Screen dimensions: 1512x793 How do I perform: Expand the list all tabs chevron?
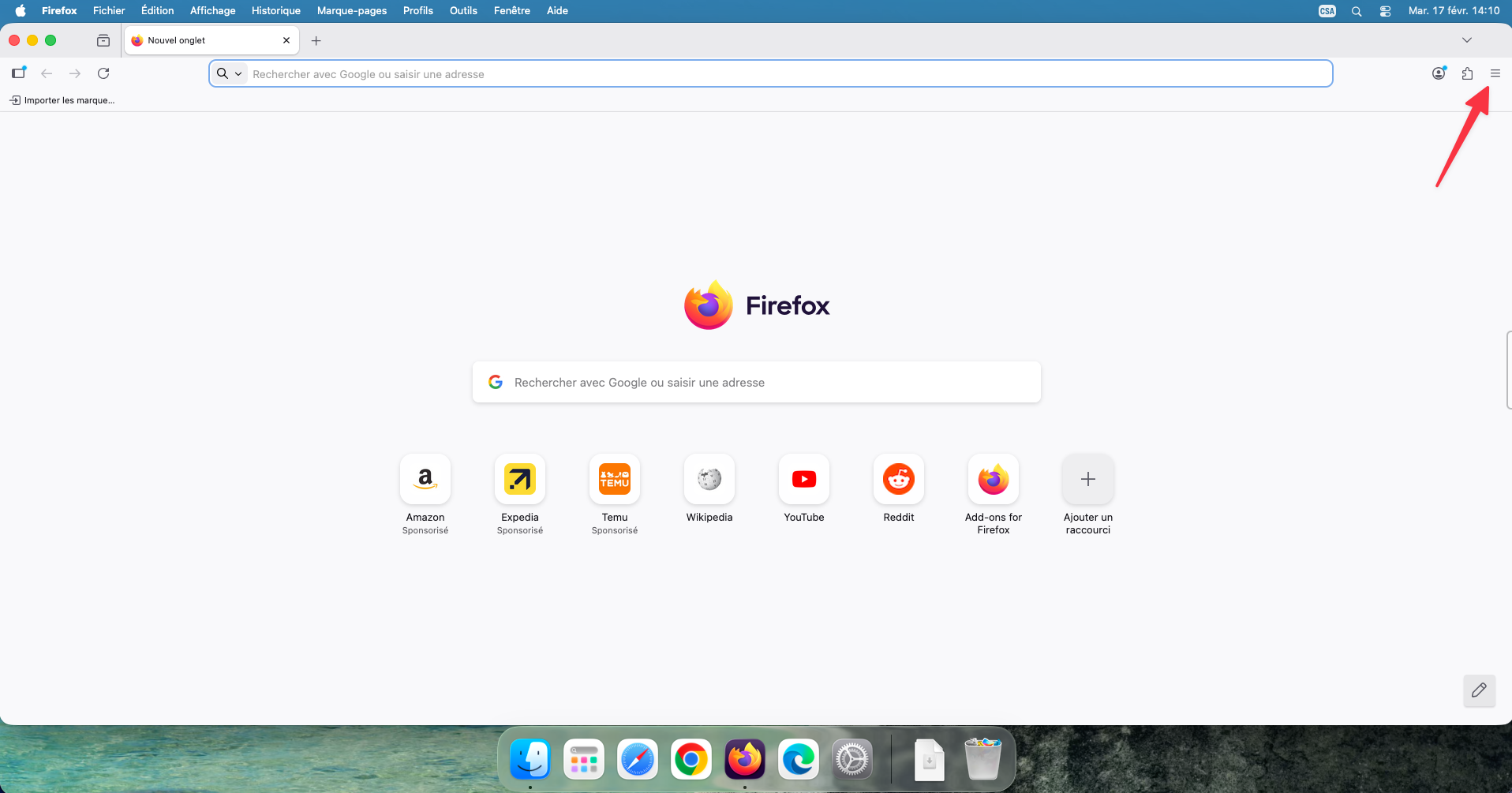pyautogui.click(x=1467, y=40)
